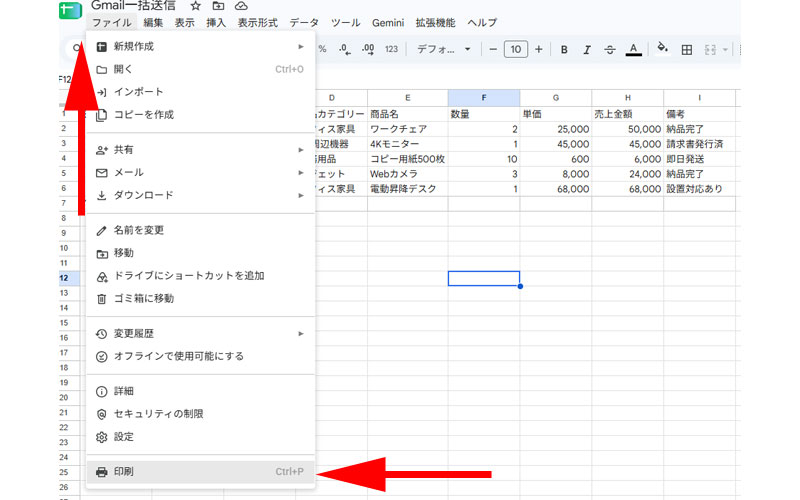
Task: Check the cloud save status icon
Action: [241, 6]
